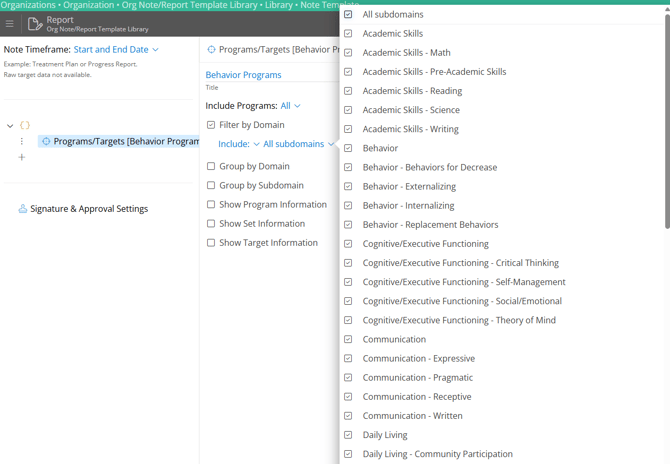The height and width of the screenshot is (464, 670).
Task: Choose All subdomains option in the list
Action: (393, 15)
